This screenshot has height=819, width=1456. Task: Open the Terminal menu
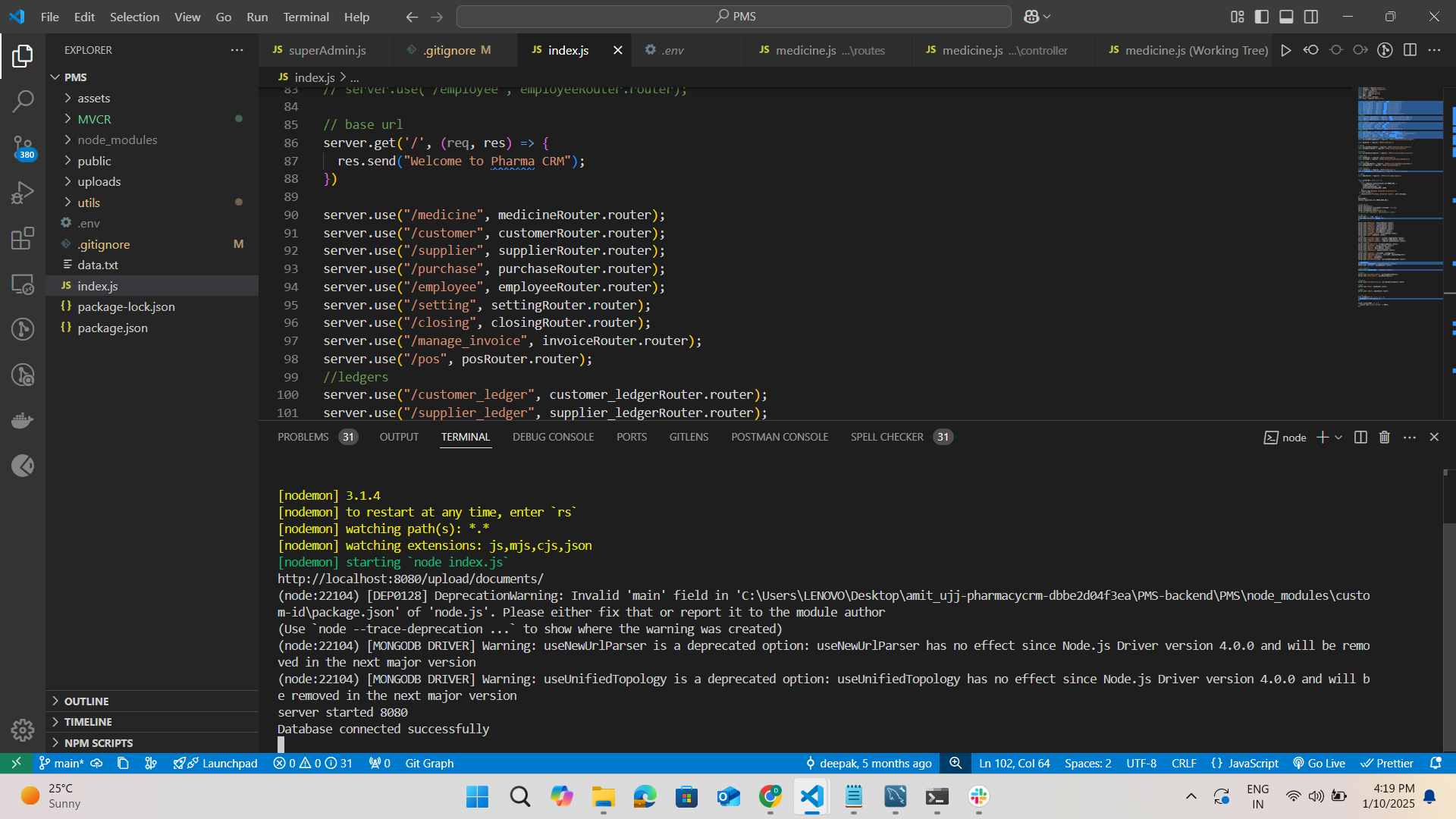click(306, 17)
